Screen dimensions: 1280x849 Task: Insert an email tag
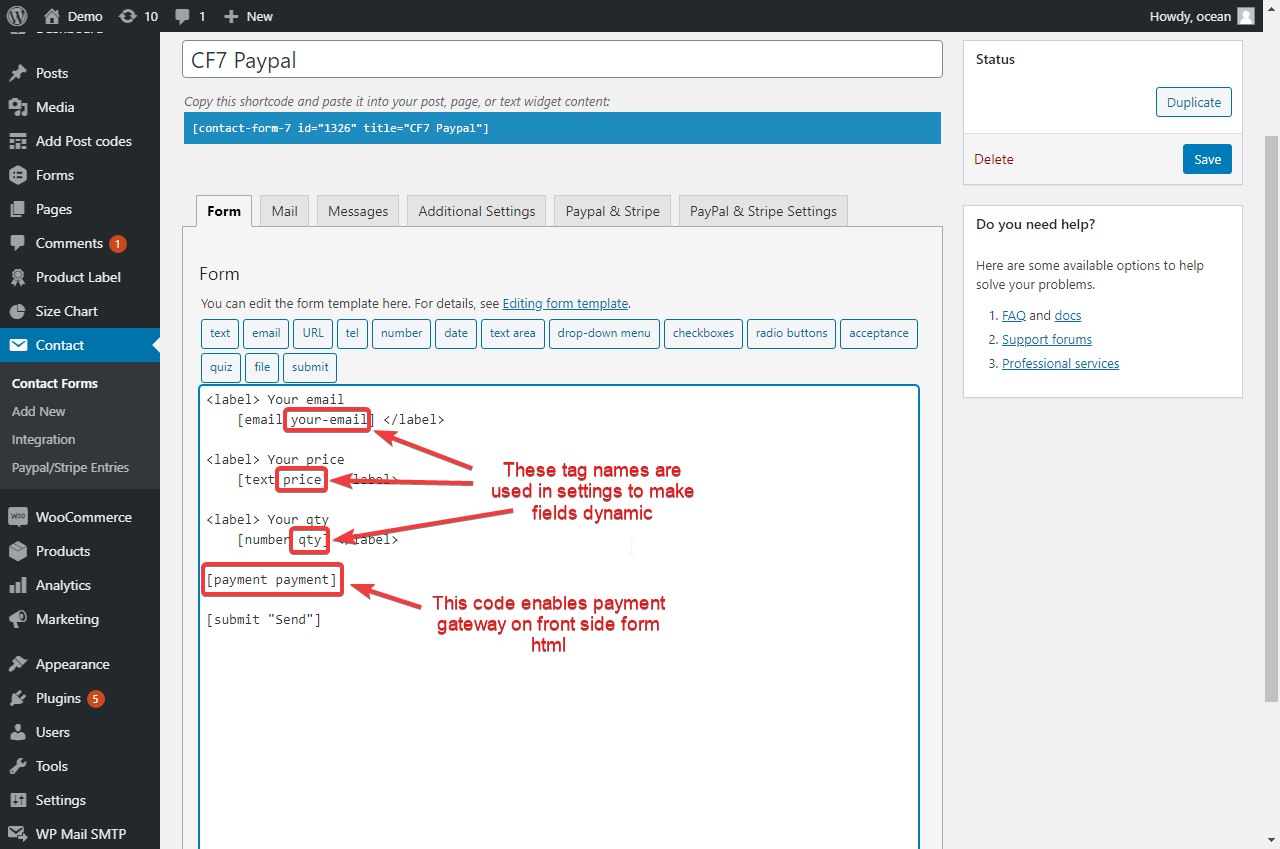click(266, 333)
